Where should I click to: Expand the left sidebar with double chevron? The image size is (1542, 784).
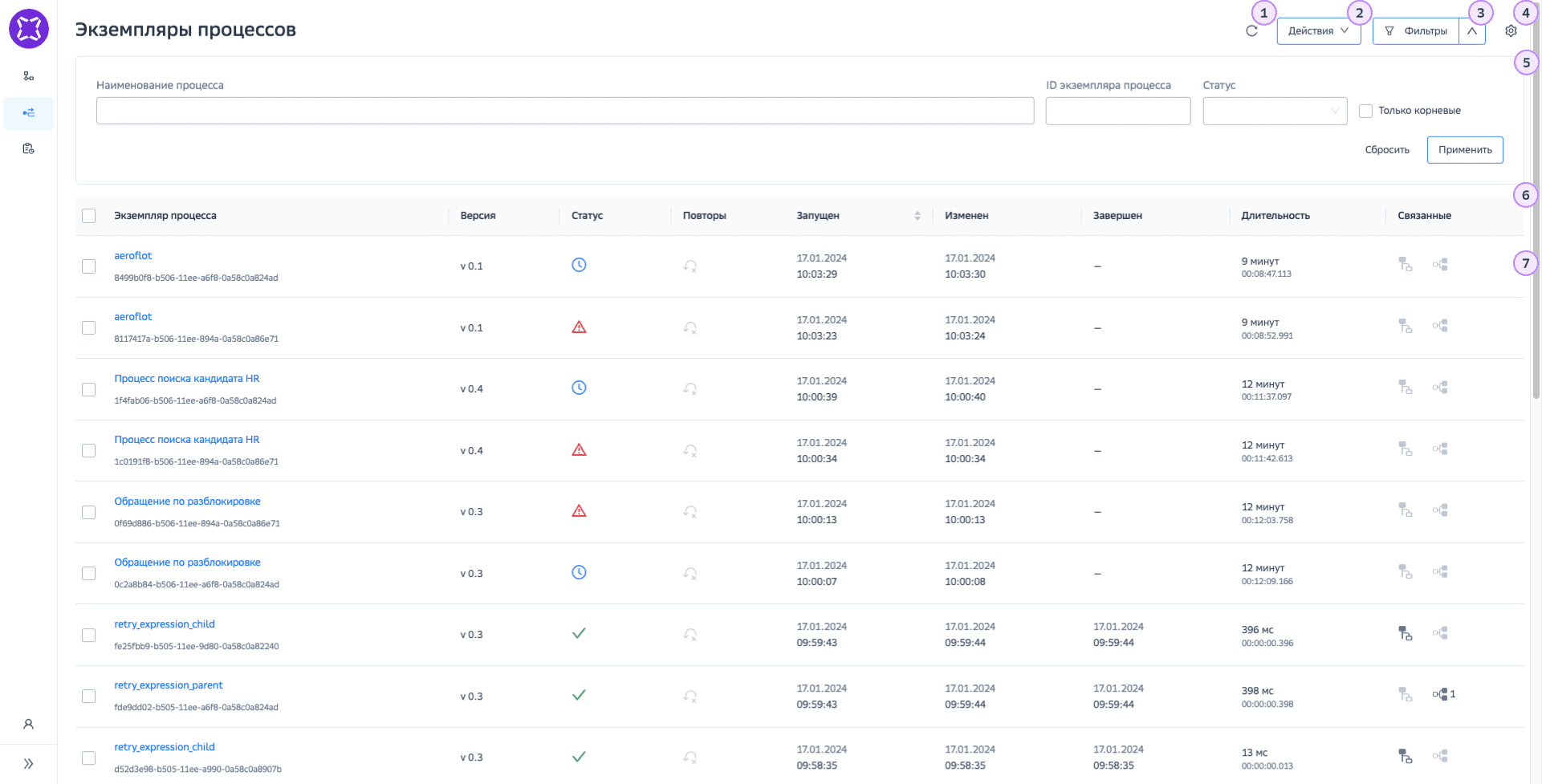tap(28, 764)
